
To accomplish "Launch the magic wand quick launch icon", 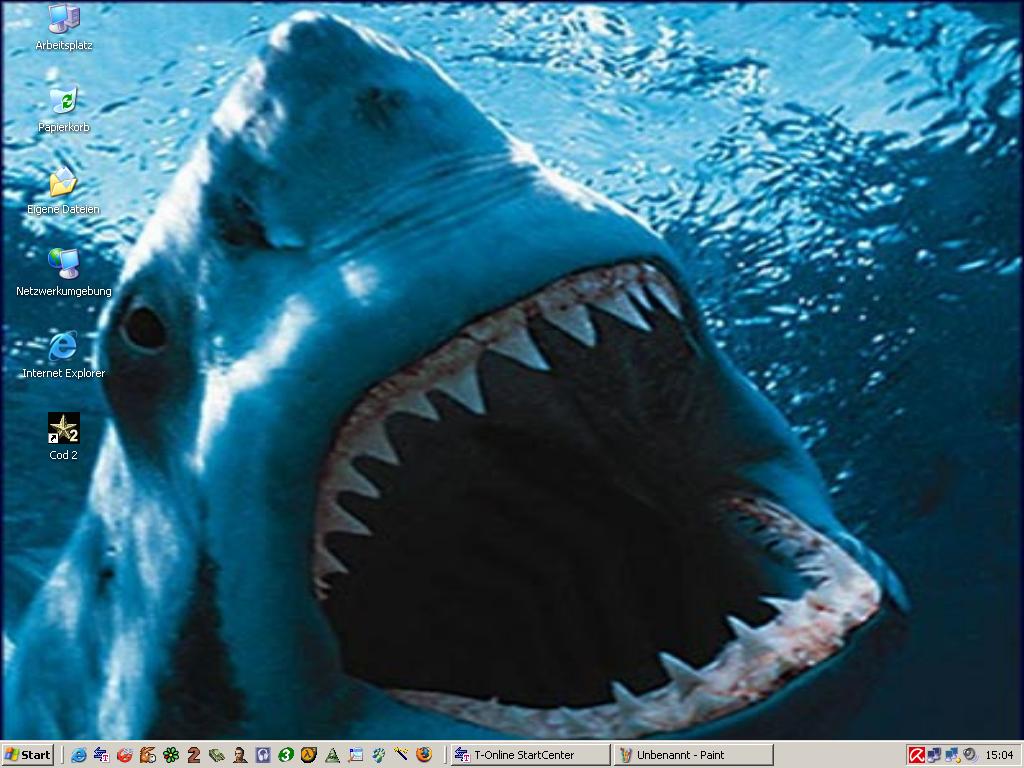I will [x=401, y=754].
